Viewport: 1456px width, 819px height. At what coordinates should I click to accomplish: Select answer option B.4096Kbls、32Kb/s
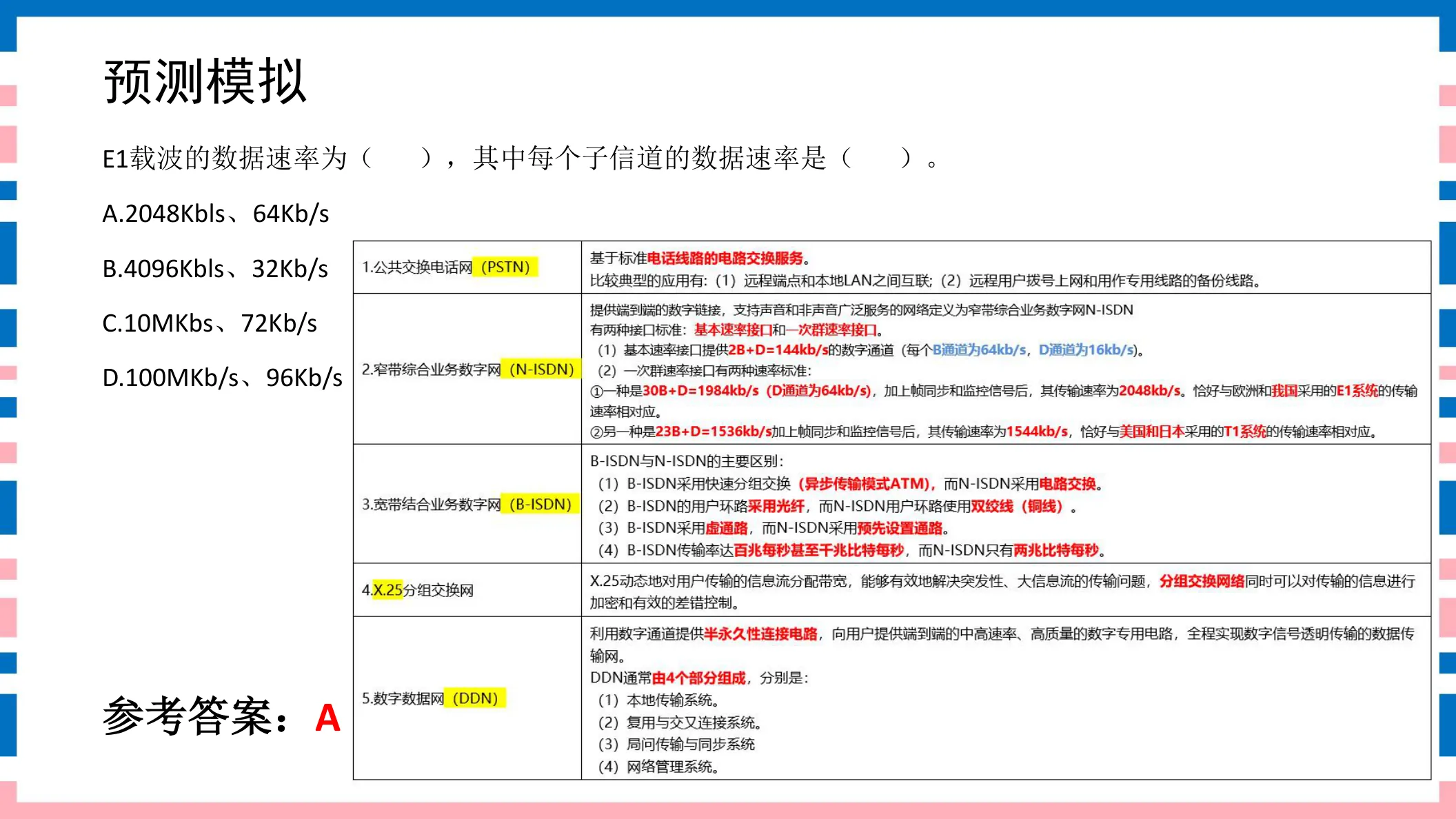click(215, 269)
